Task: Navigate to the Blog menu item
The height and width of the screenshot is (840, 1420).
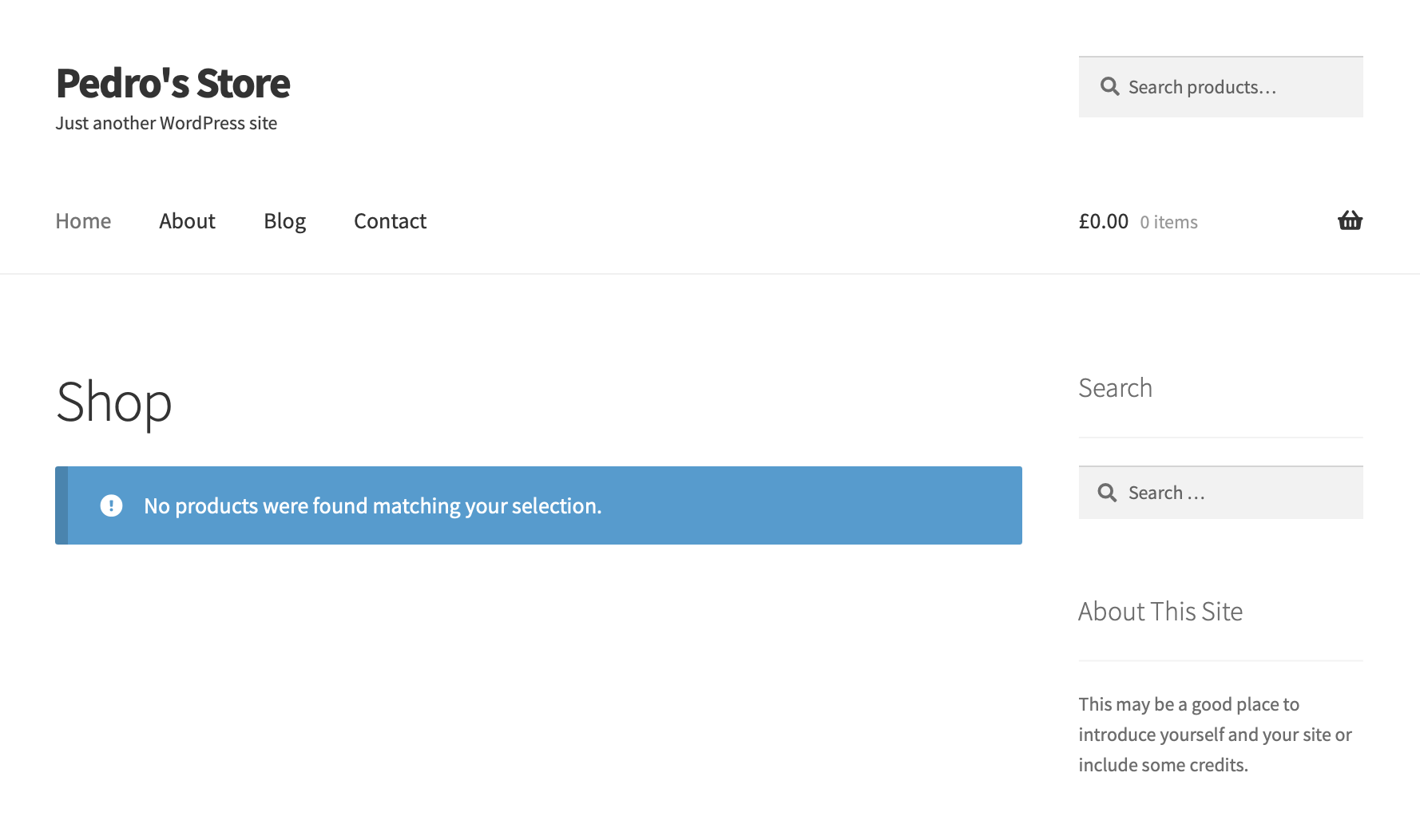Action: point(284,221)
